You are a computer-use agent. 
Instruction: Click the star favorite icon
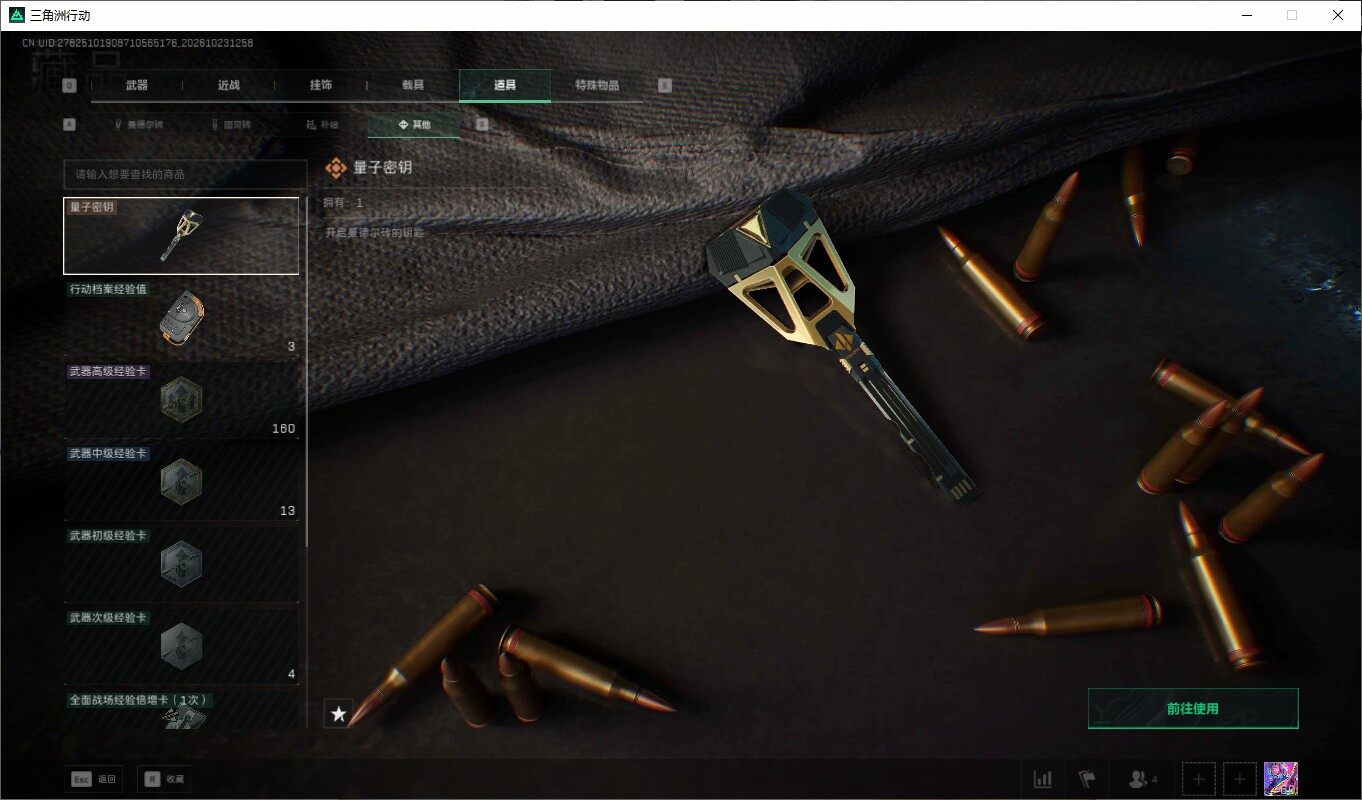pyautogui.click(x=339, y=714)
